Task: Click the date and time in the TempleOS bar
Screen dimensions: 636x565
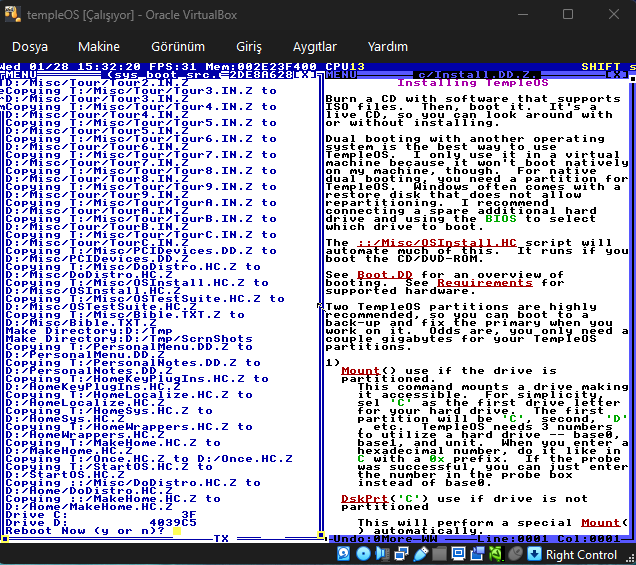Action: click(x=70, y=67)
